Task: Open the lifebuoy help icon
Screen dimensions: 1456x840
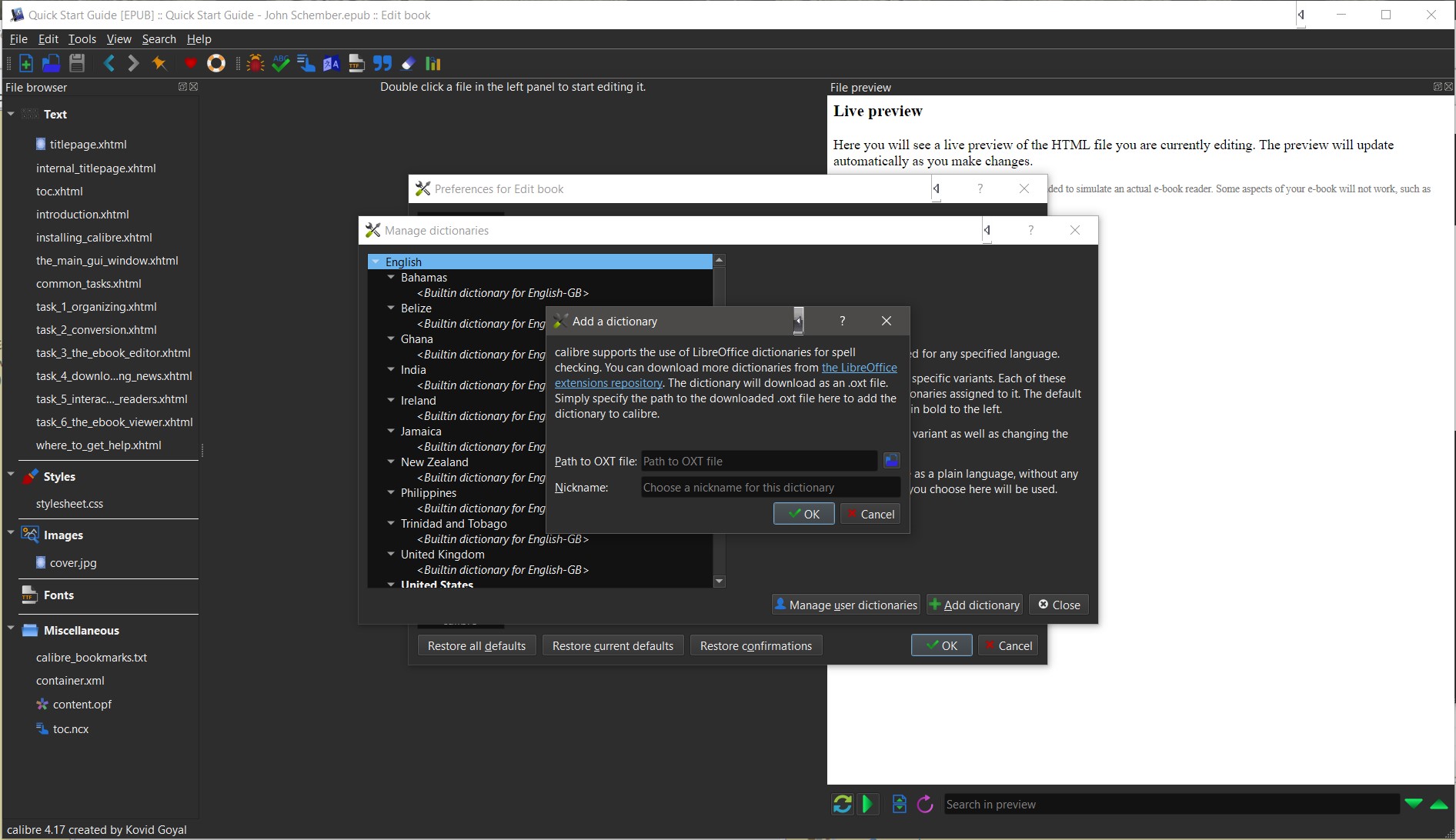Action: pyautogui.click(x=216, y=64)
